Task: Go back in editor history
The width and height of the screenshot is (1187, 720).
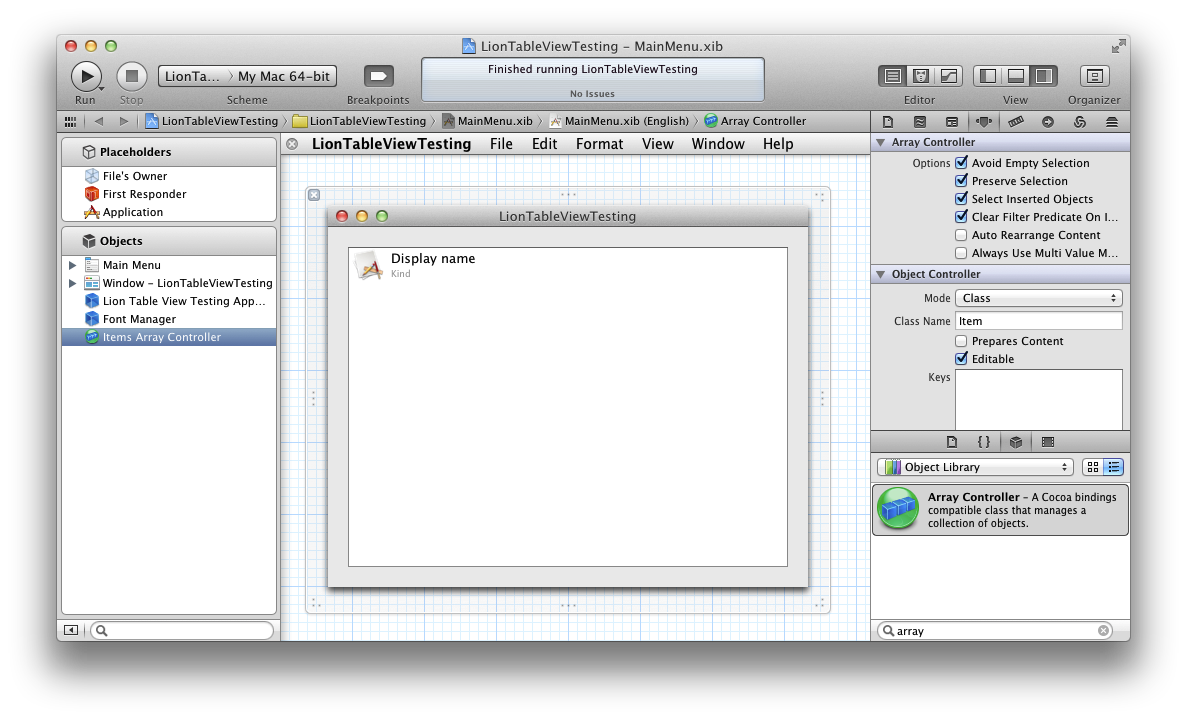Action: pos(98,121)
